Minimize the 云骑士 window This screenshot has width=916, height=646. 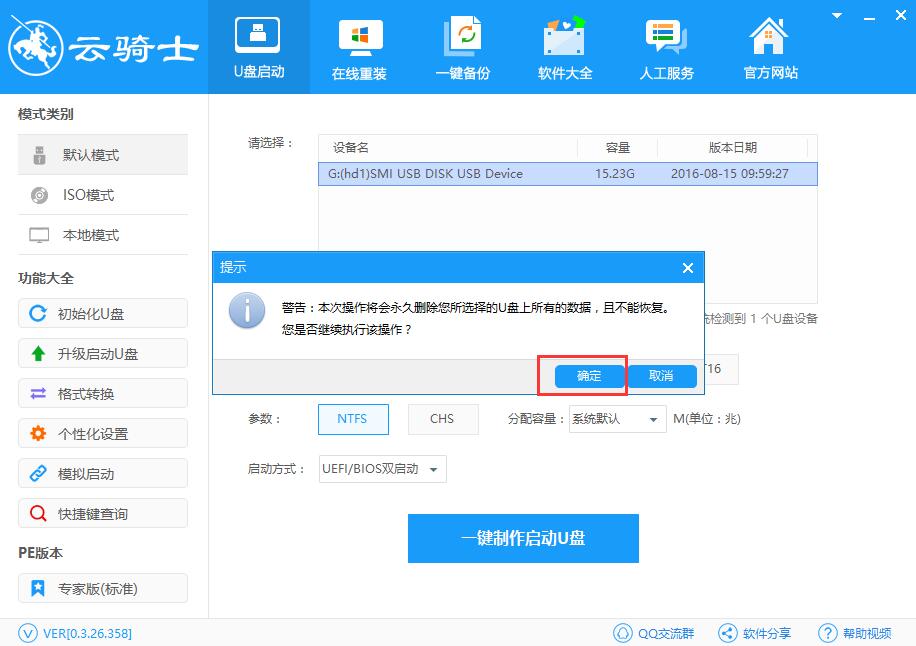(x=869, y=18)
